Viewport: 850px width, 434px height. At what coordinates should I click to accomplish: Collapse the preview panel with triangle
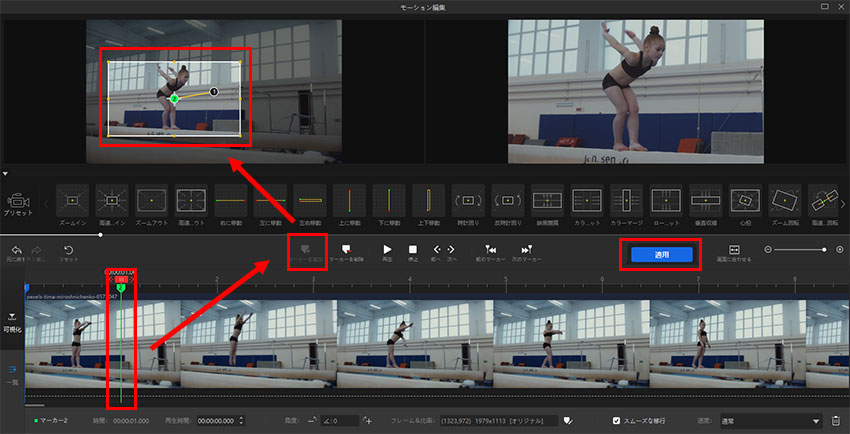coord(5,174)
